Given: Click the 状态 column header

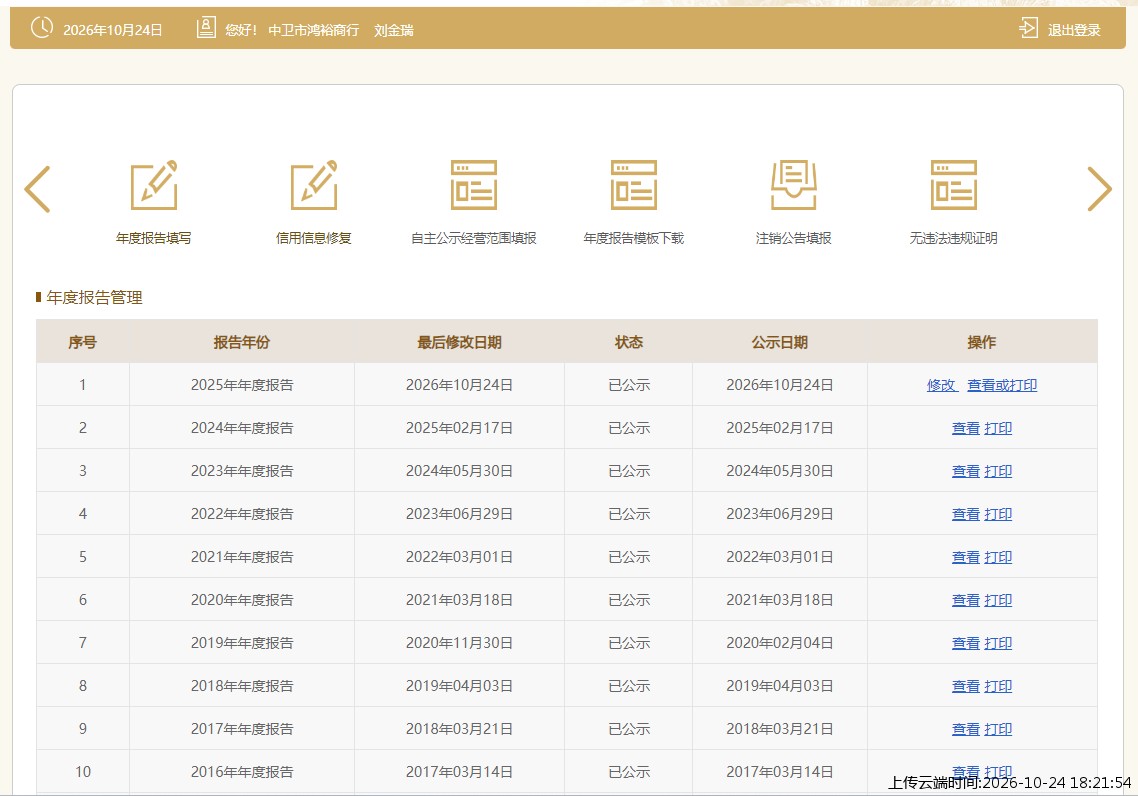Looking at the screenshot, I should click(629, 342).
